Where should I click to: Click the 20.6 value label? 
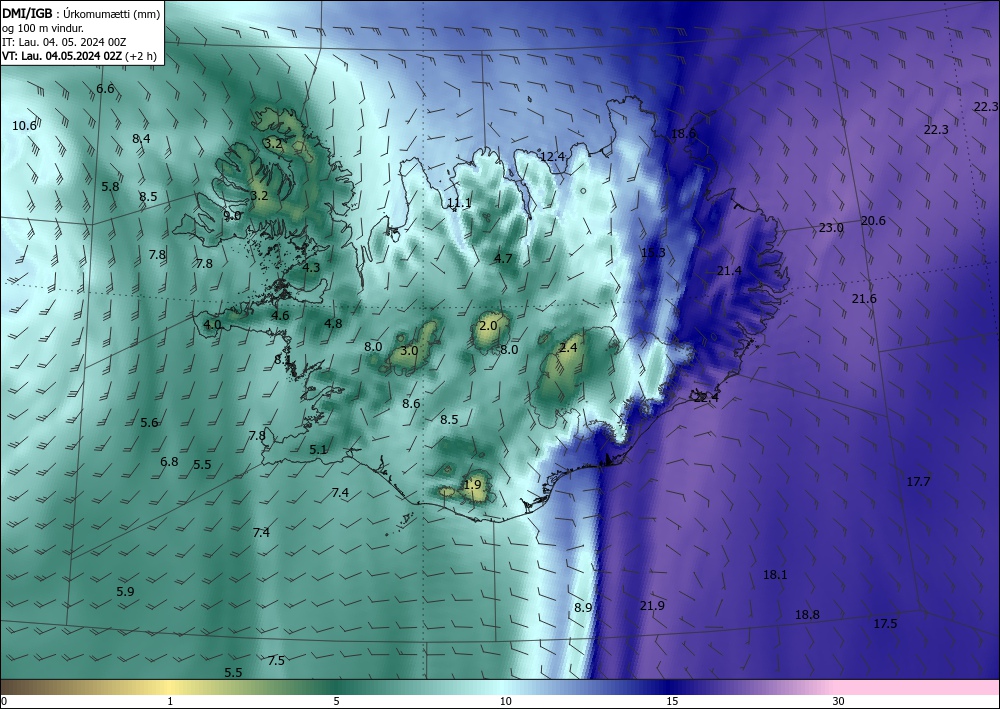(x=873, y=221)
